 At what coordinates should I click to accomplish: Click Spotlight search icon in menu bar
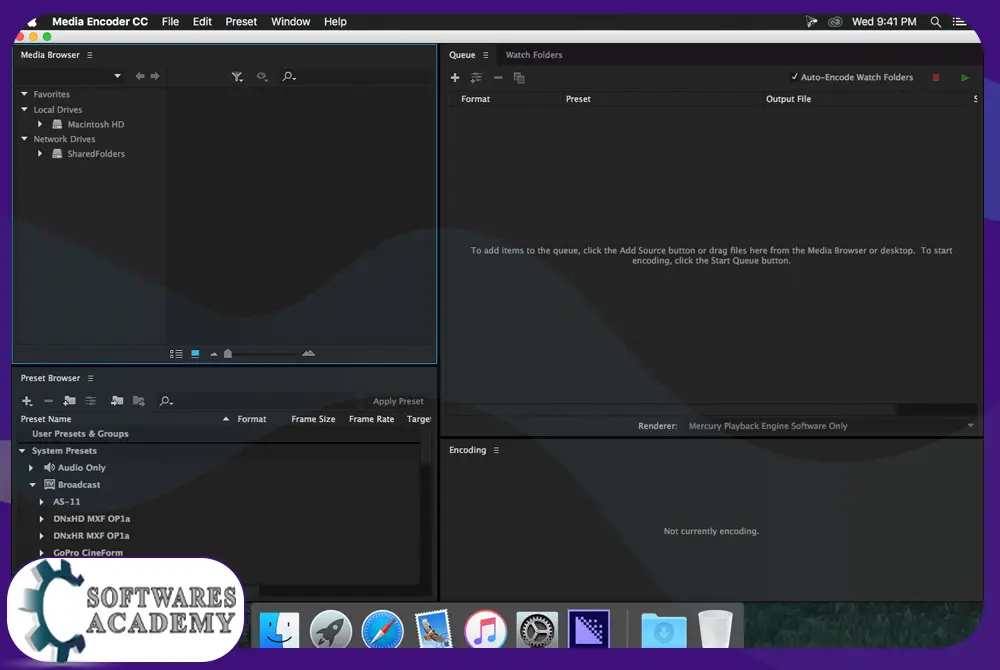[x=936, y=22]
